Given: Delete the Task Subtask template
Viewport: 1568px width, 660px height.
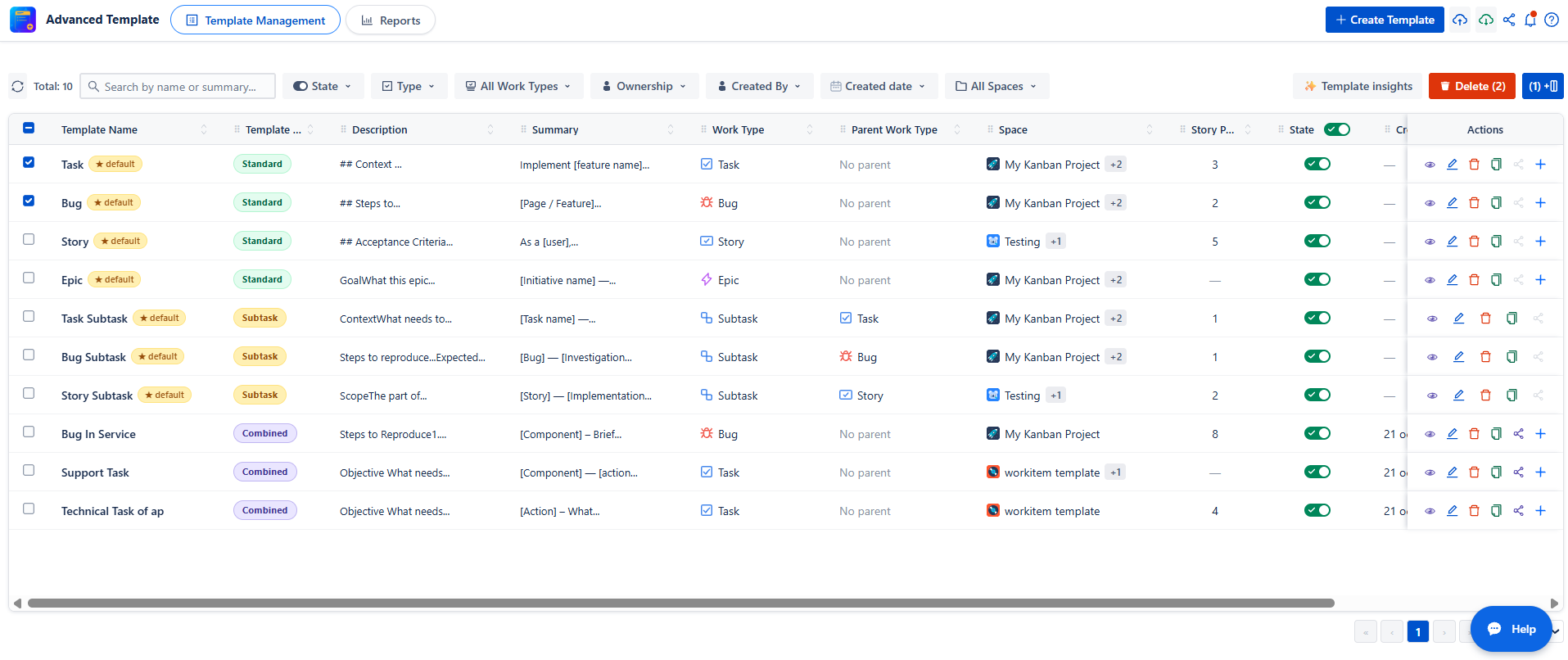Looking at the screenshot, I should point(1485,319).
